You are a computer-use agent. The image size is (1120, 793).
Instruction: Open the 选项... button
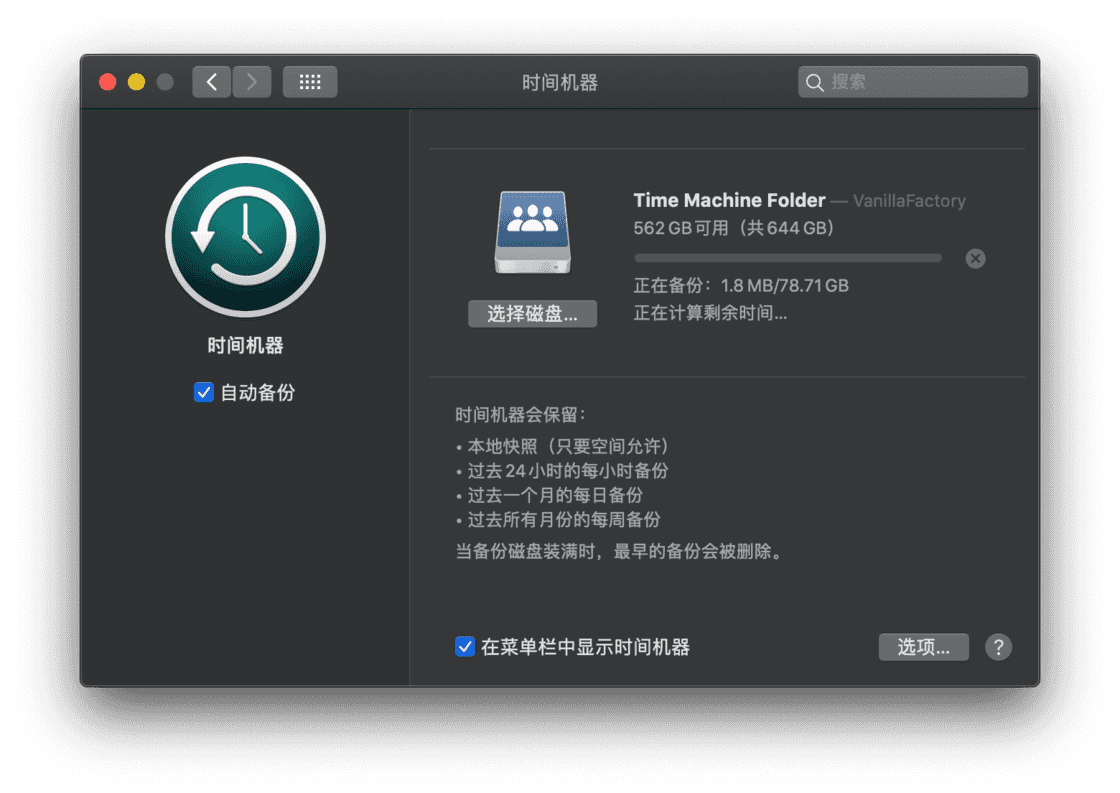coord(924,647)
